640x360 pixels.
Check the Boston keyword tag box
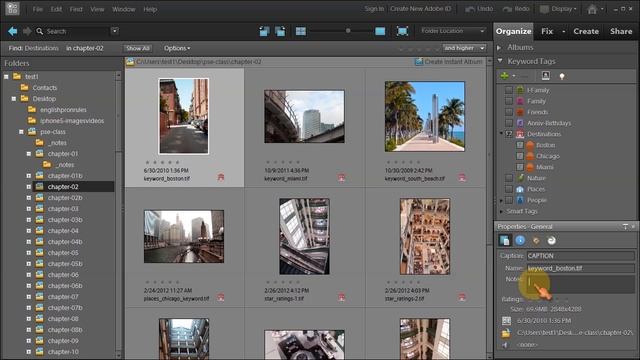pos(520,145)
